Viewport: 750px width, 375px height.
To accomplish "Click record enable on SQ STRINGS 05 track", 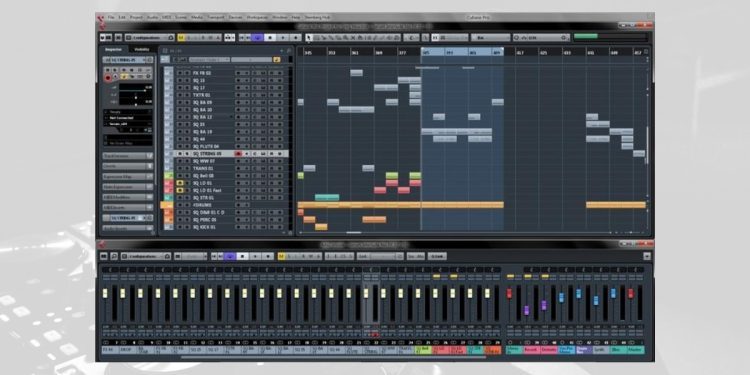I will click(x=238, y=154).
